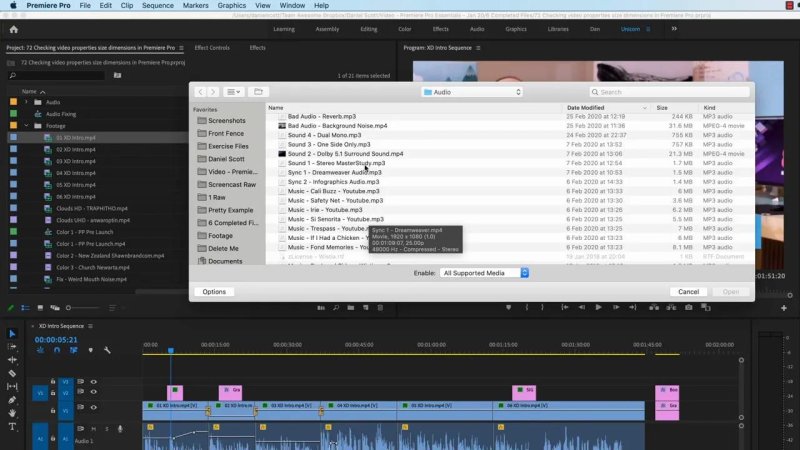Screen dimensions: 800x450
Task: Open the Graphics menu in menu bar
Action: click(x=232, y=5)
